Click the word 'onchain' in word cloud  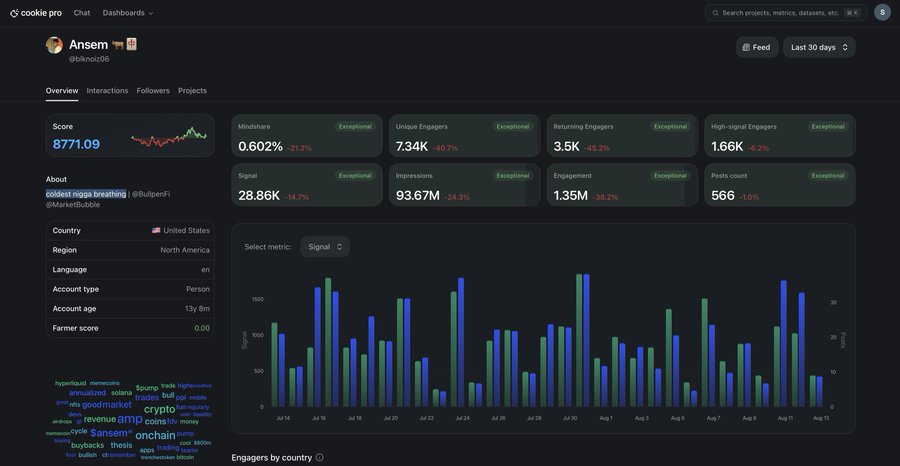point(156,435)
